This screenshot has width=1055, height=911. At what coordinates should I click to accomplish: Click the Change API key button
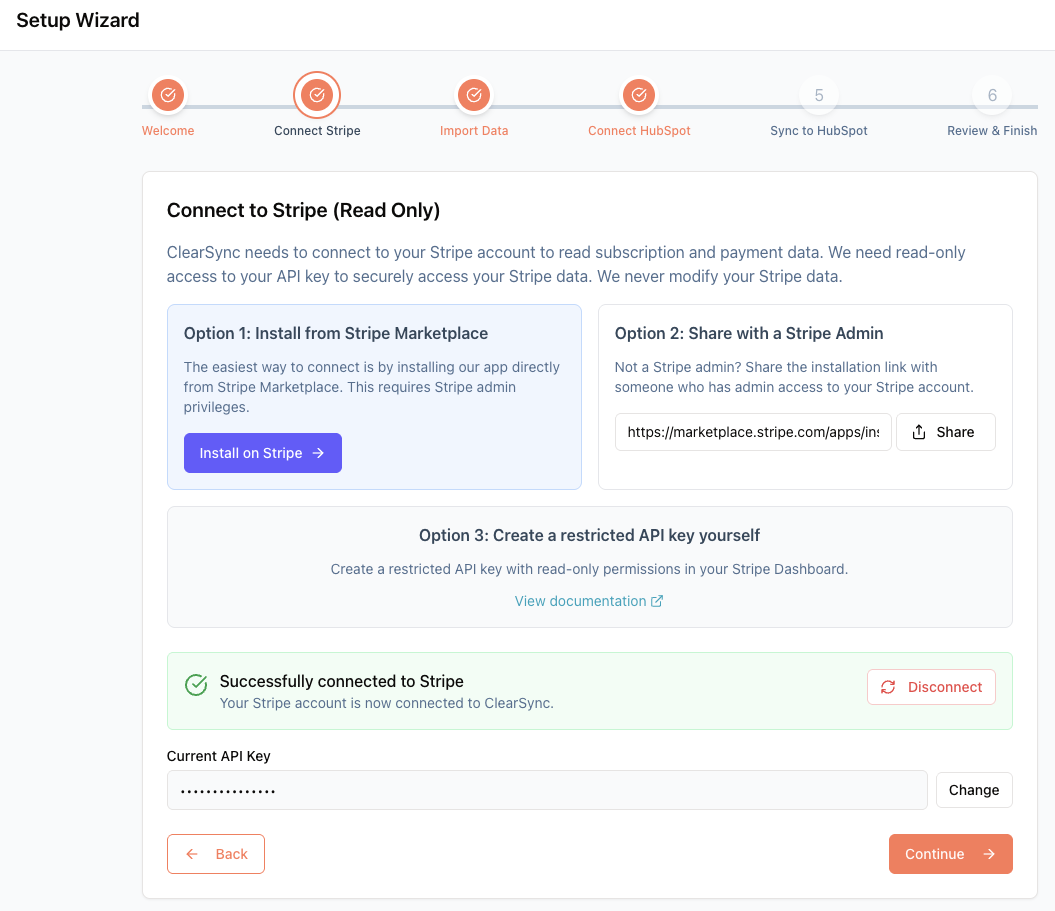point(974,790)
